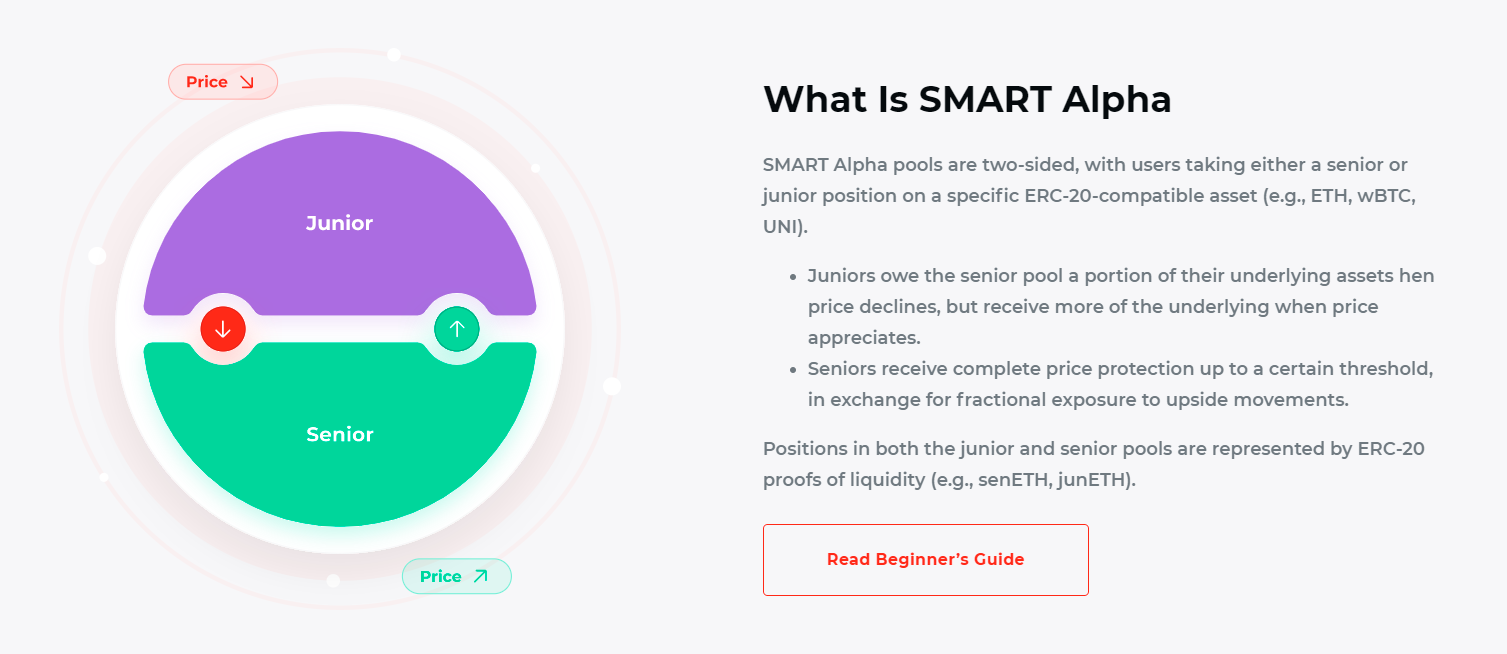Click the bullet starting with Juniors owe
The height and width of the screenshot is (654, 1507).
pos(1120,306)
